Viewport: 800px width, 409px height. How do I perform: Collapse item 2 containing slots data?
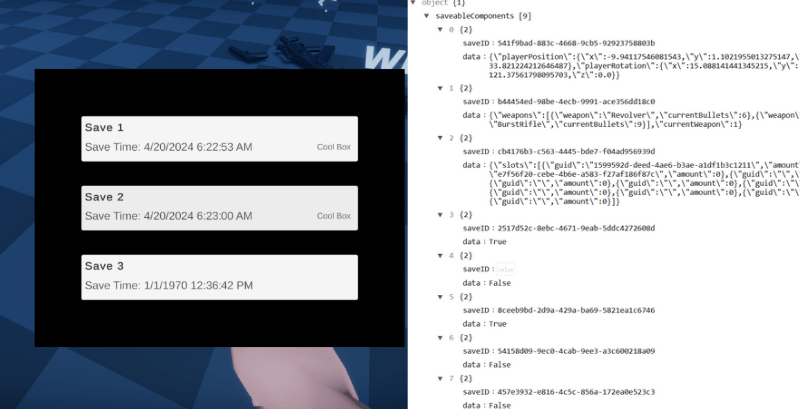coord(441,137)
